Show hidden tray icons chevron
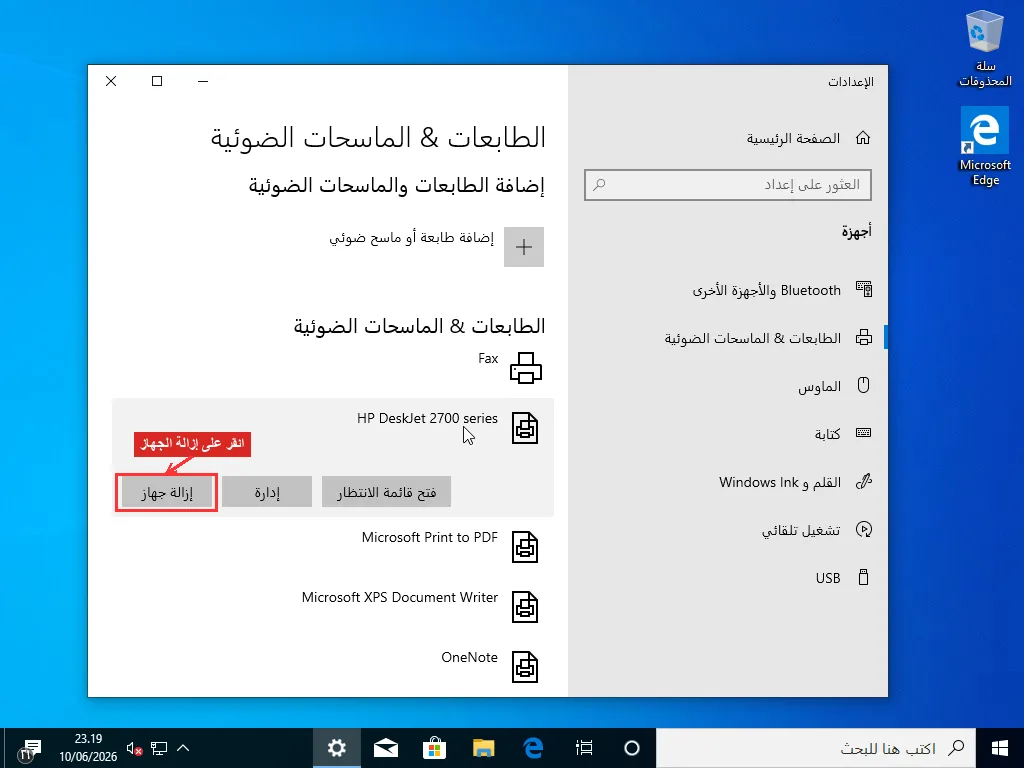 click(183, 748)
